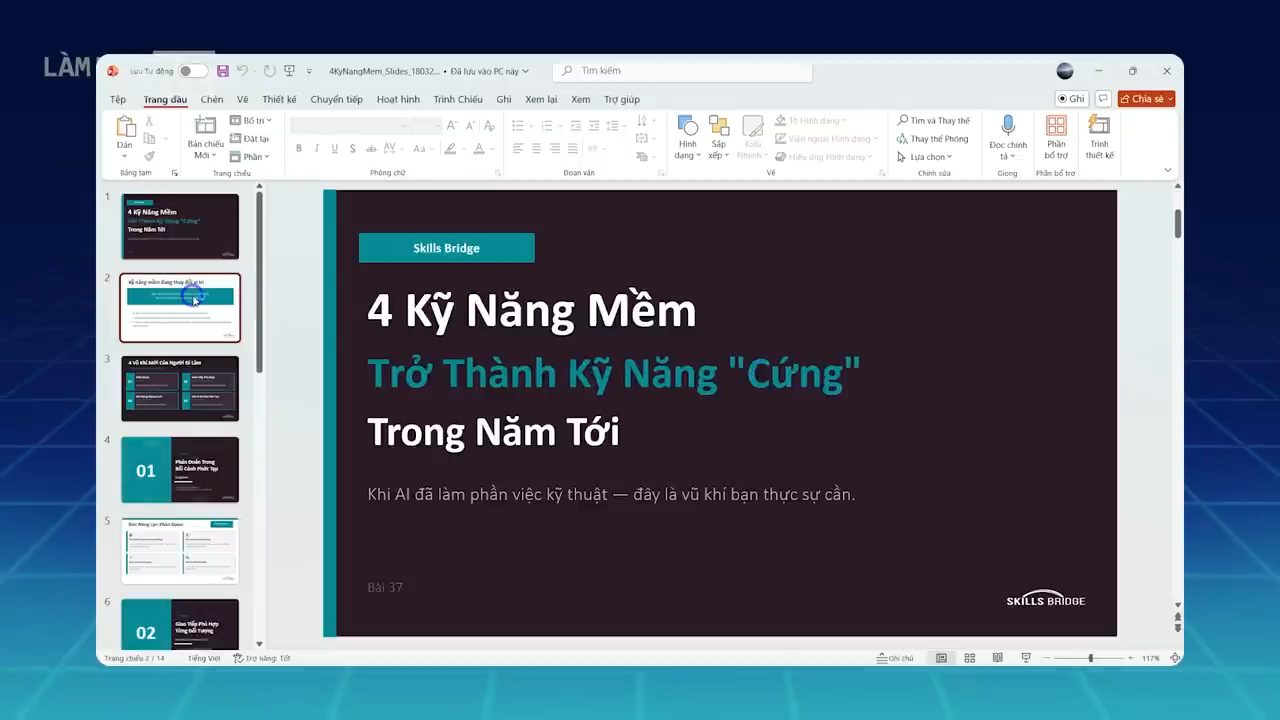Click the Thay thế Phông button
This screenshot has width=1280, height=720.
pos(933,139)
